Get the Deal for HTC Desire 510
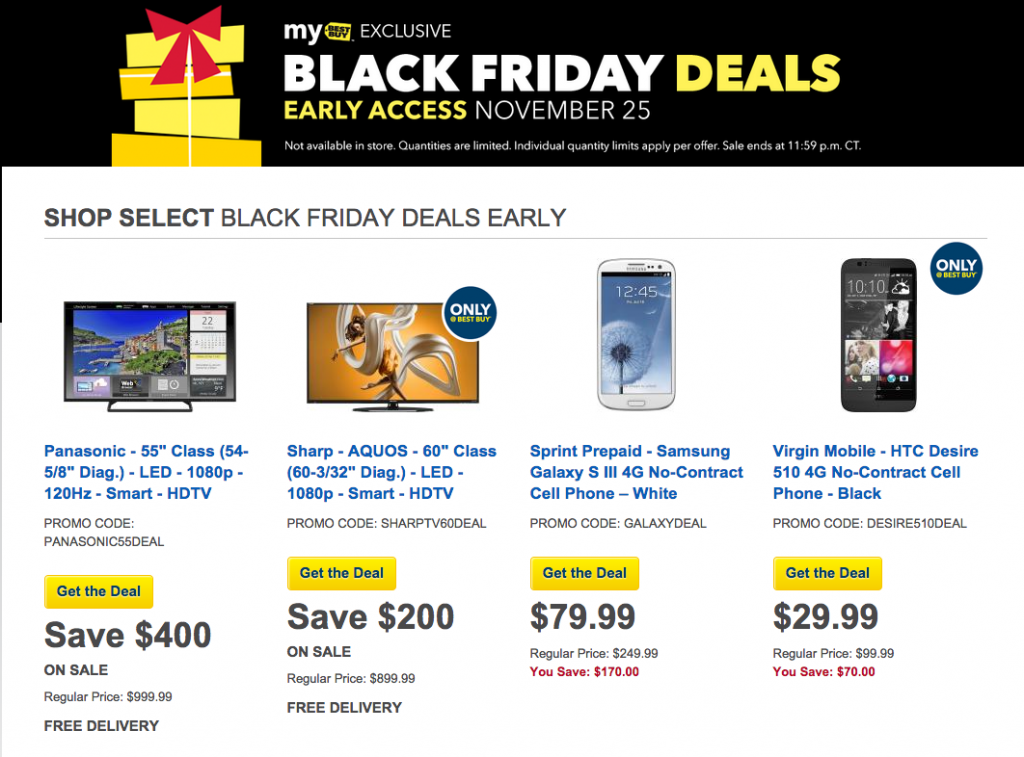 click(x=827, y=573)
